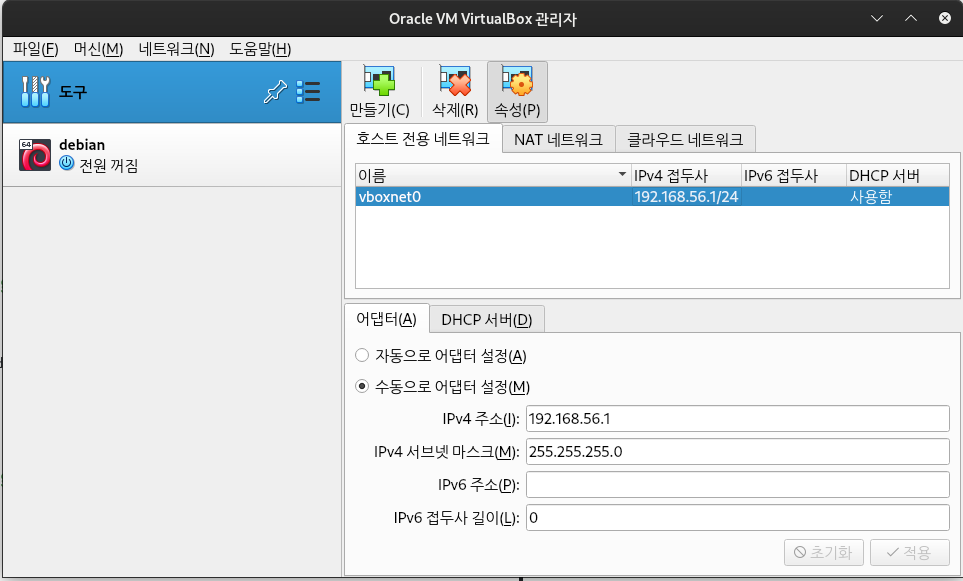This screenshot has height=581, width=963.
Task: Switch to the DHCP 서버(D) tab
Action: point(486,319)
